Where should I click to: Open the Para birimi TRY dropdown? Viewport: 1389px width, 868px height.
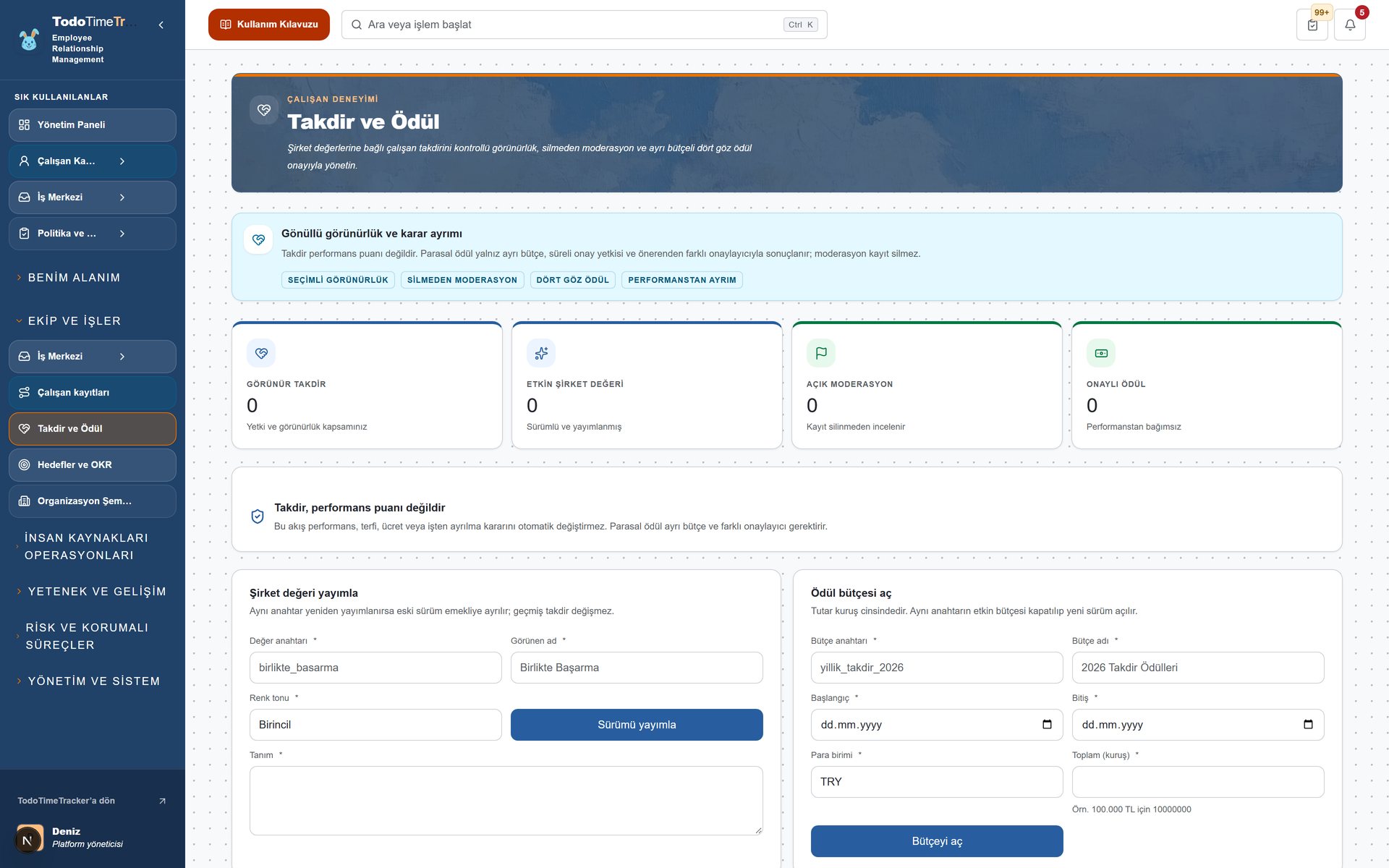click(937, 782)
